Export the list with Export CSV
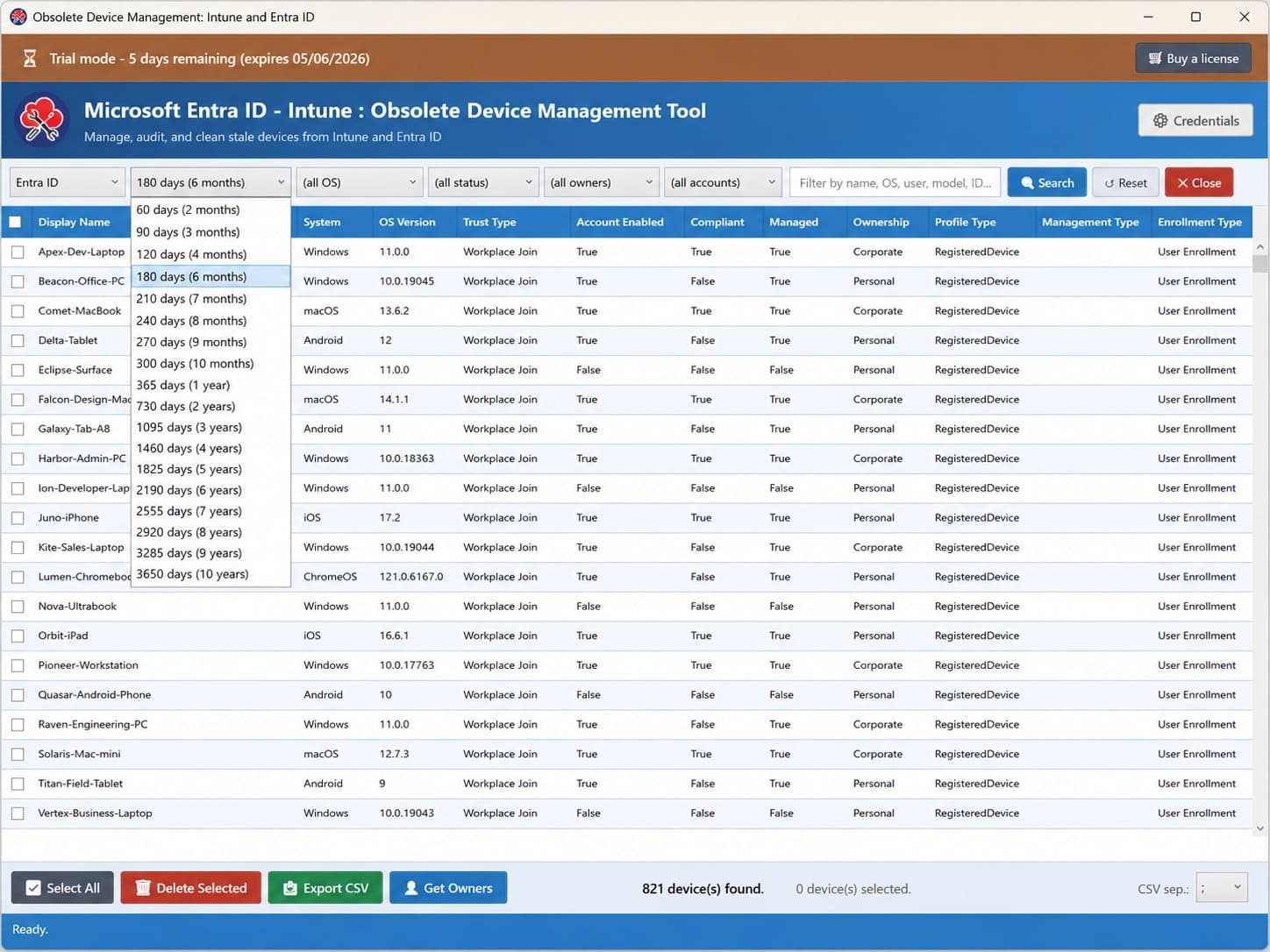 tap(325, 888)
